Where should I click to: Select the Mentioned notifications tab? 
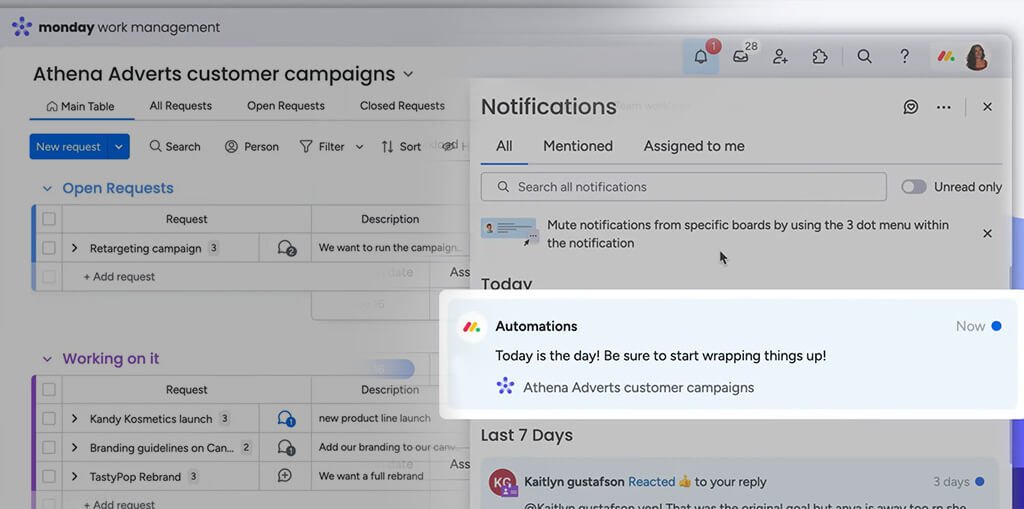click(578, 146)
